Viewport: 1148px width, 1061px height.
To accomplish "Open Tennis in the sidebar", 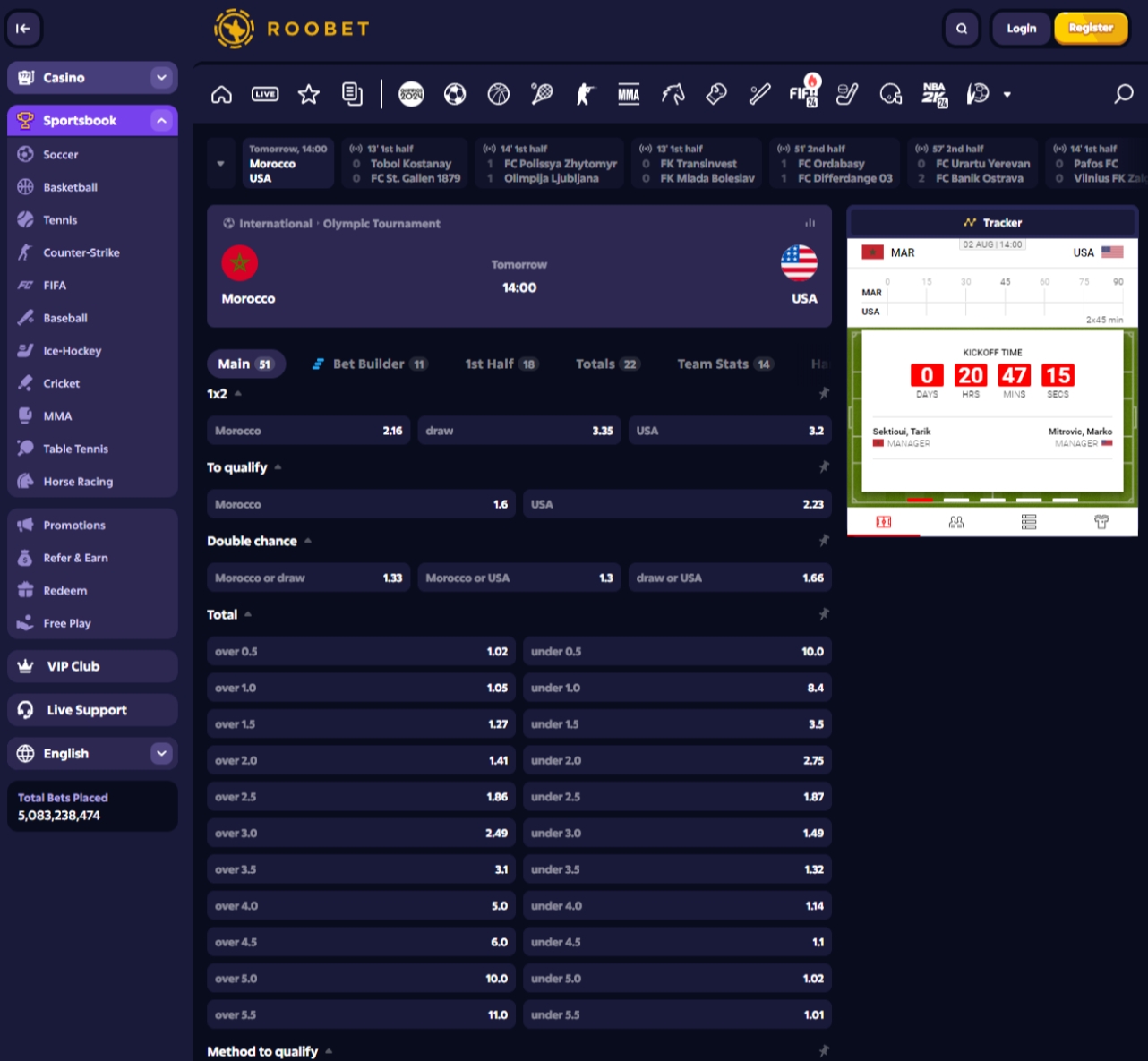I will coord(60,220).
